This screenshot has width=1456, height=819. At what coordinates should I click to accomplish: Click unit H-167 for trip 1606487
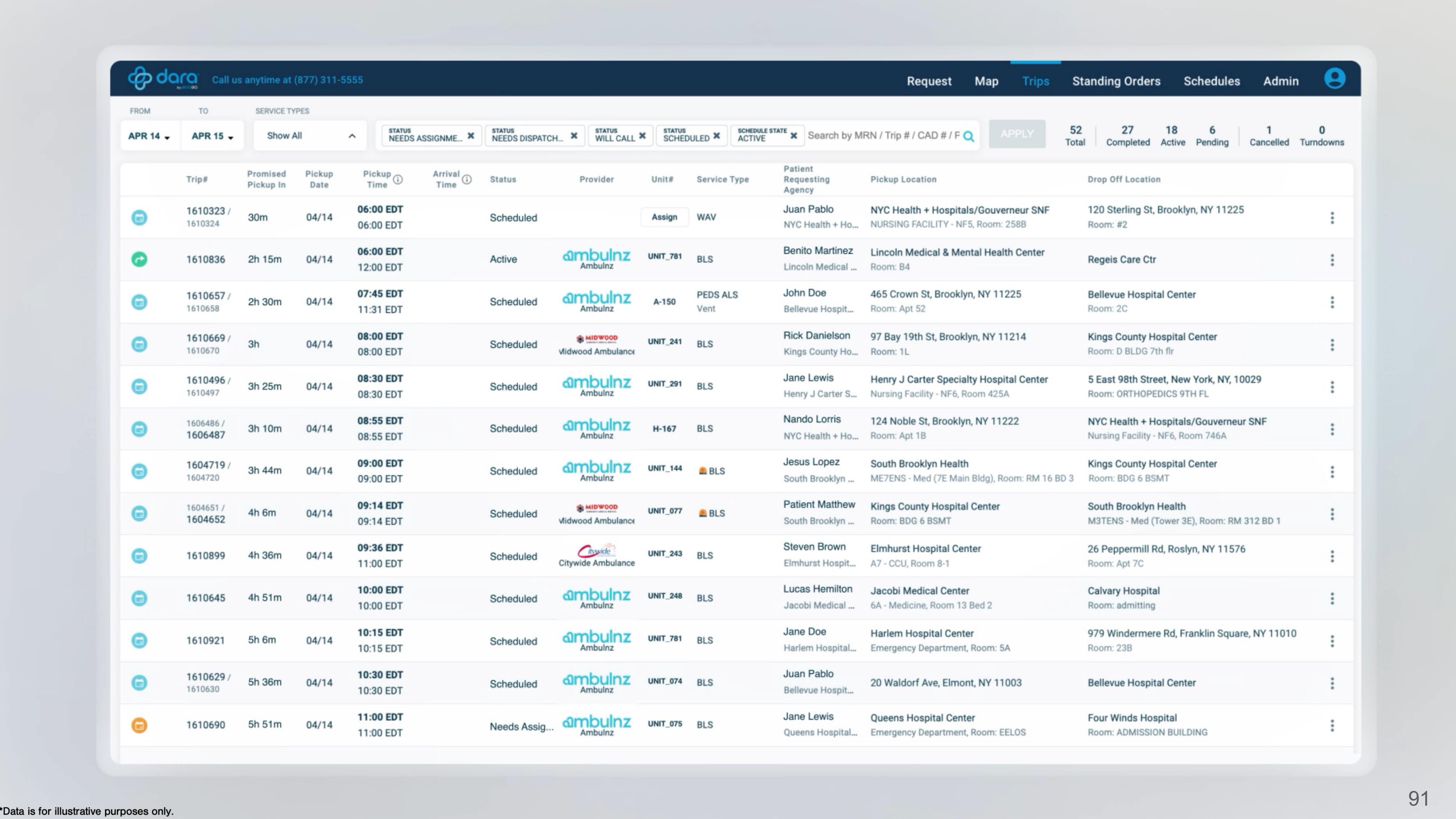coord(664,429)
